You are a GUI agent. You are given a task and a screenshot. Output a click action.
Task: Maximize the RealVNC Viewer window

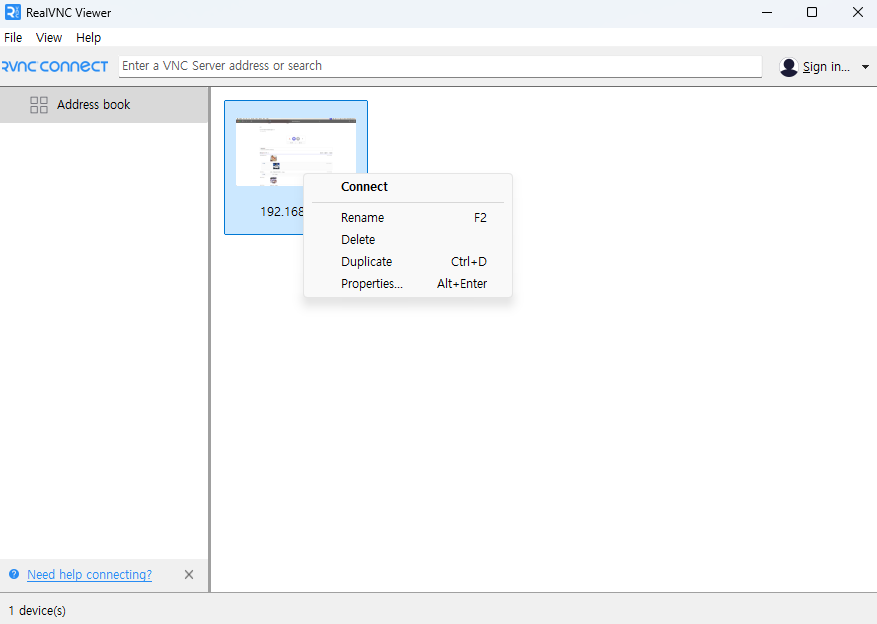click(812, 12)
